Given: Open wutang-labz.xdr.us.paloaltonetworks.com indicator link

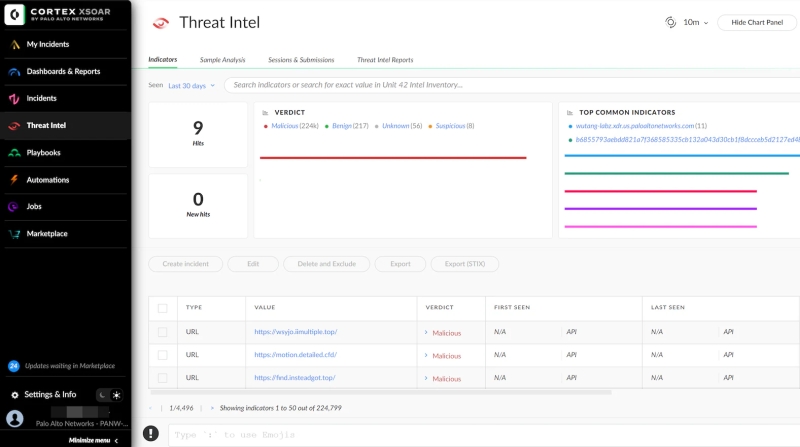Looking at the screenshot, I should 635,126.
